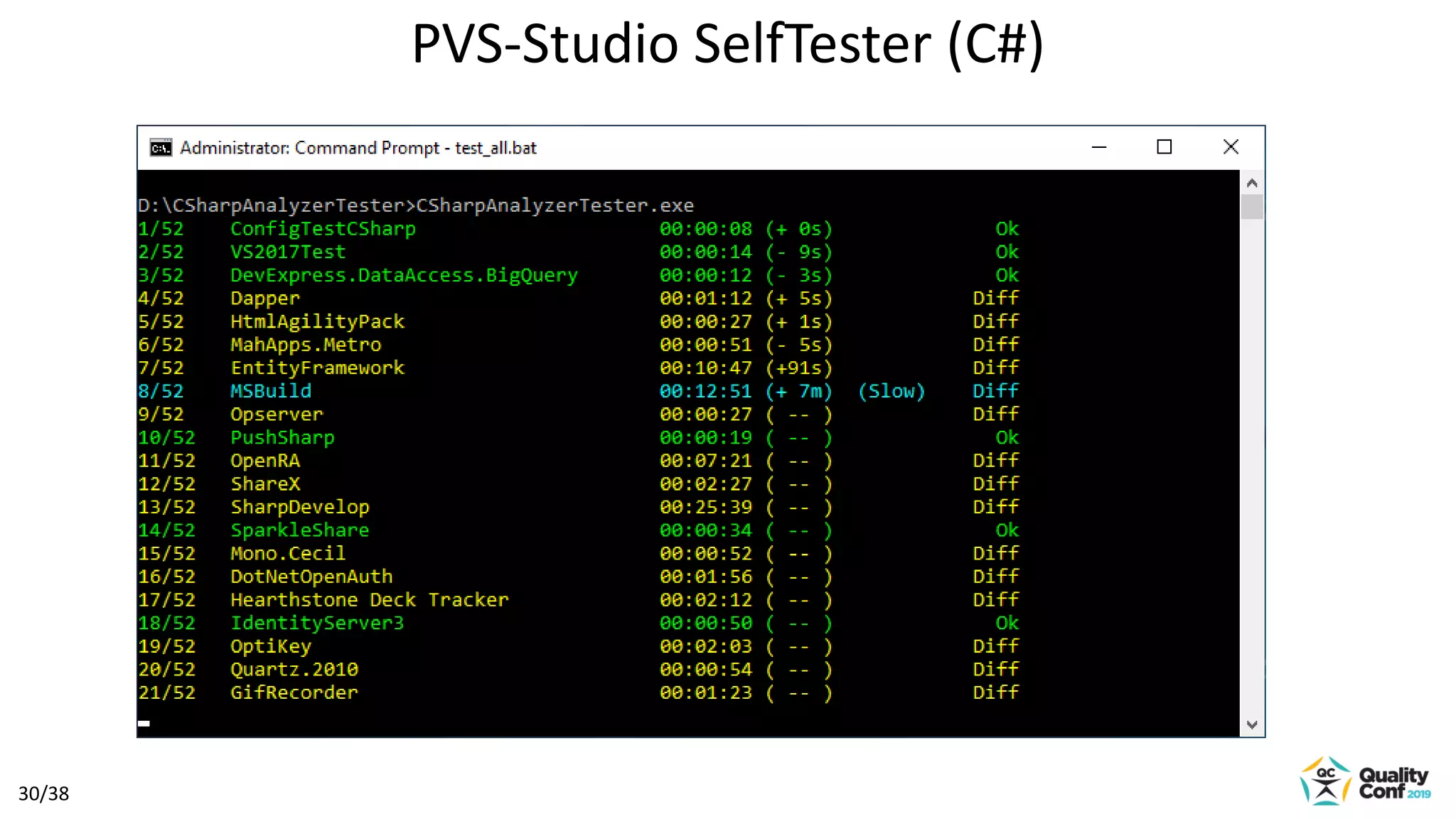Click the slide title 'PVS-Studio SelfTester (C#)'
Screen dimensions: 1456x819
click(x=728, y=44)
